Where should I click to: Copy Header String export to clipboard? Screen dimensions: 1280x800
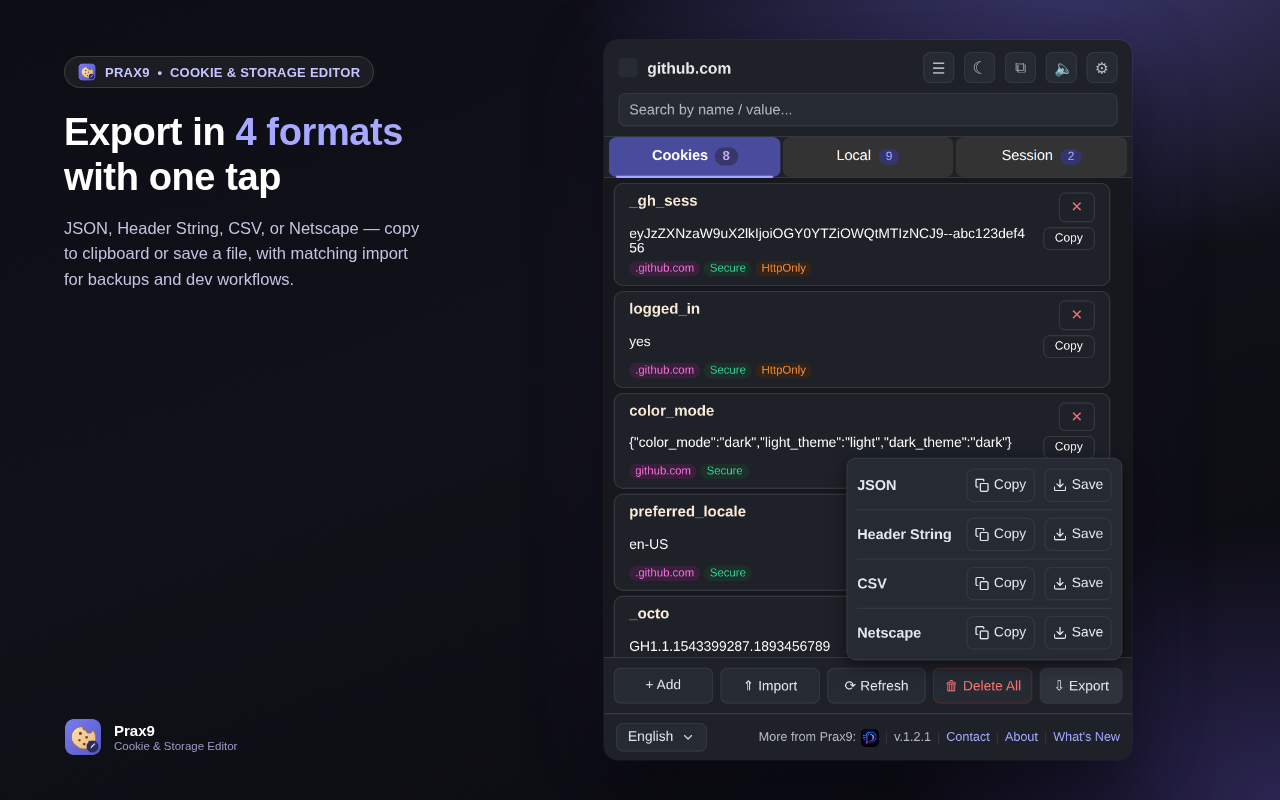point(1001,534)
